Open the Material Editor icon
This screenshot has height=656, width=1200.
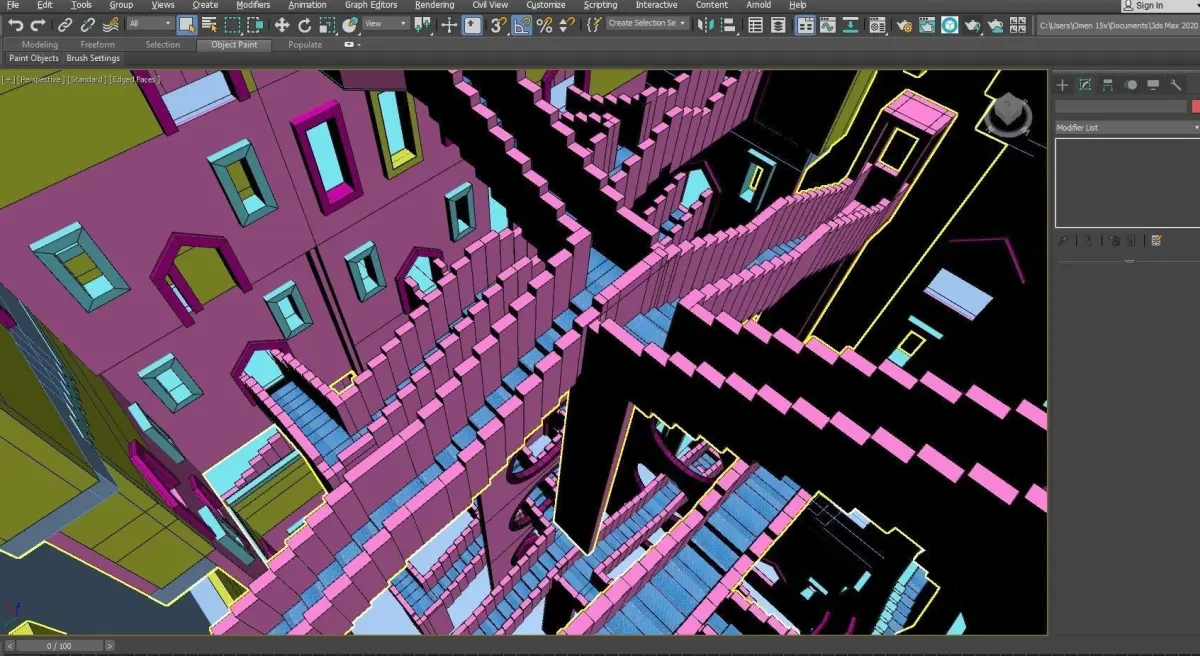coord(877,25)
